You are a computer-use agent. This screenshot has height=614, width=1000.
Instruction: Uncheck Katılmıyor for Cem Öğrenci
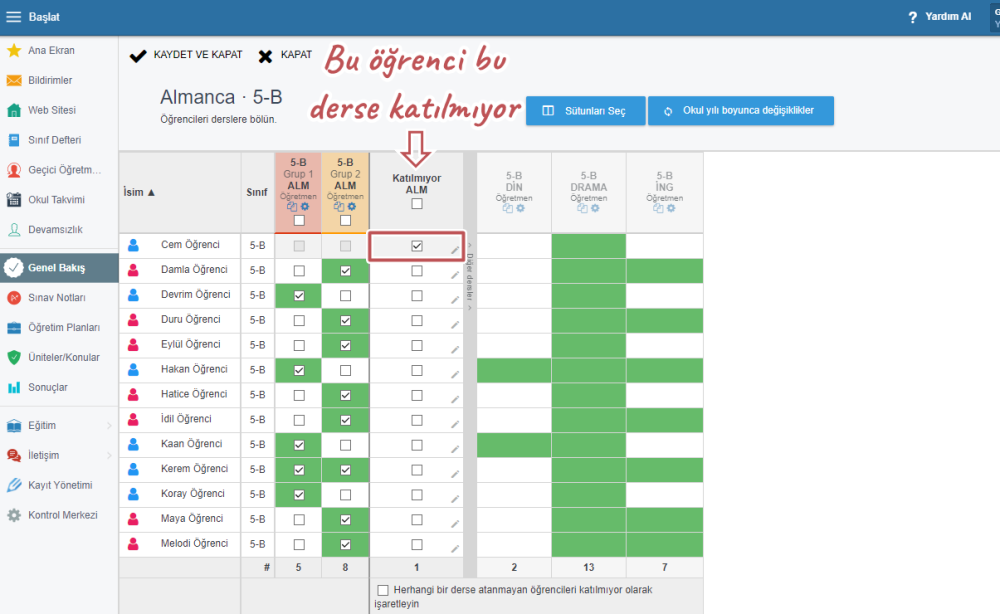click(x=417, y=246)
